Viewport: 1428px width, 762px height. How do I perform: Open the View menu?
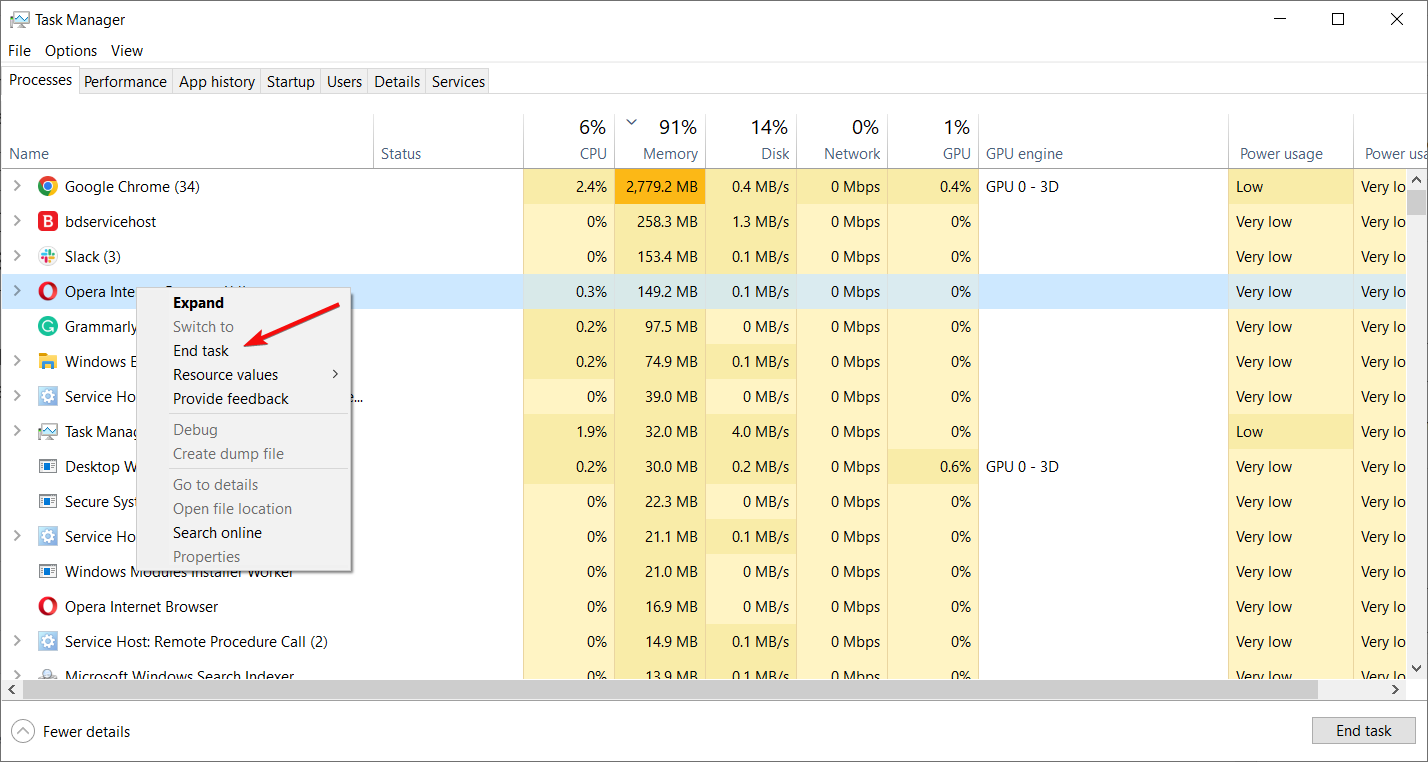(127, 50)
